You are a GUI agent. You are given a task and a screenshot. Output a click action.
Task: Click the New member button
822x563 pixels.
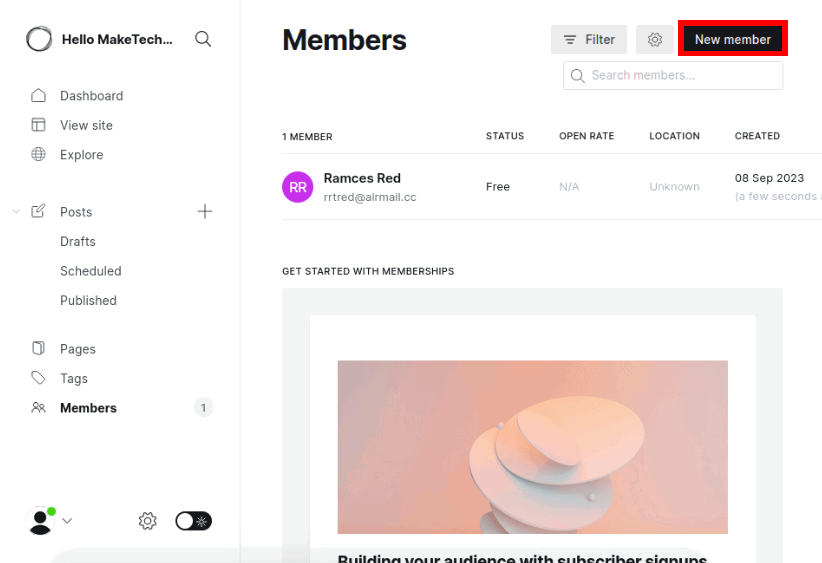pos(733,40)
